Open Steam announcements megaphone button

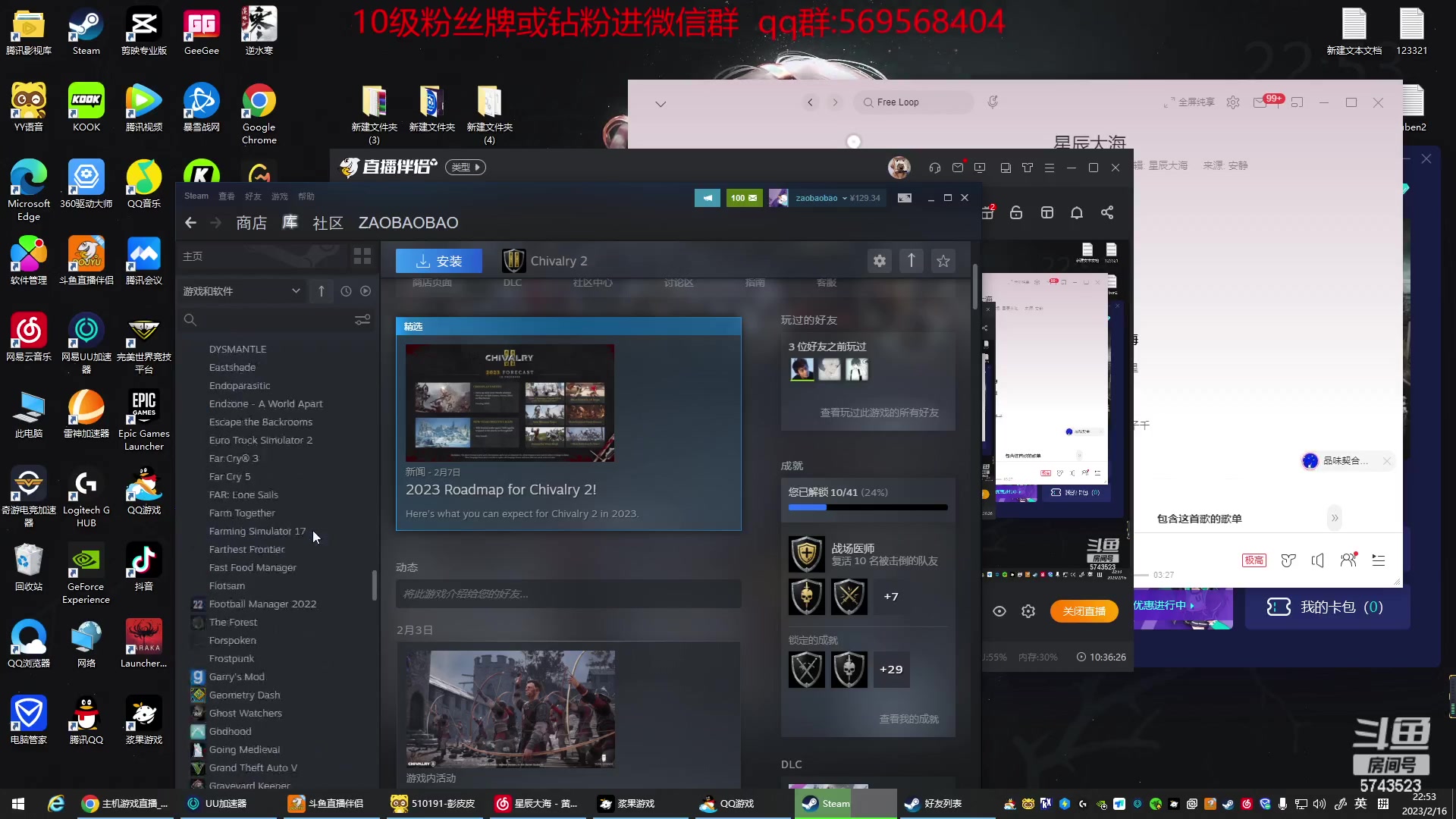[x=708, y=198]
